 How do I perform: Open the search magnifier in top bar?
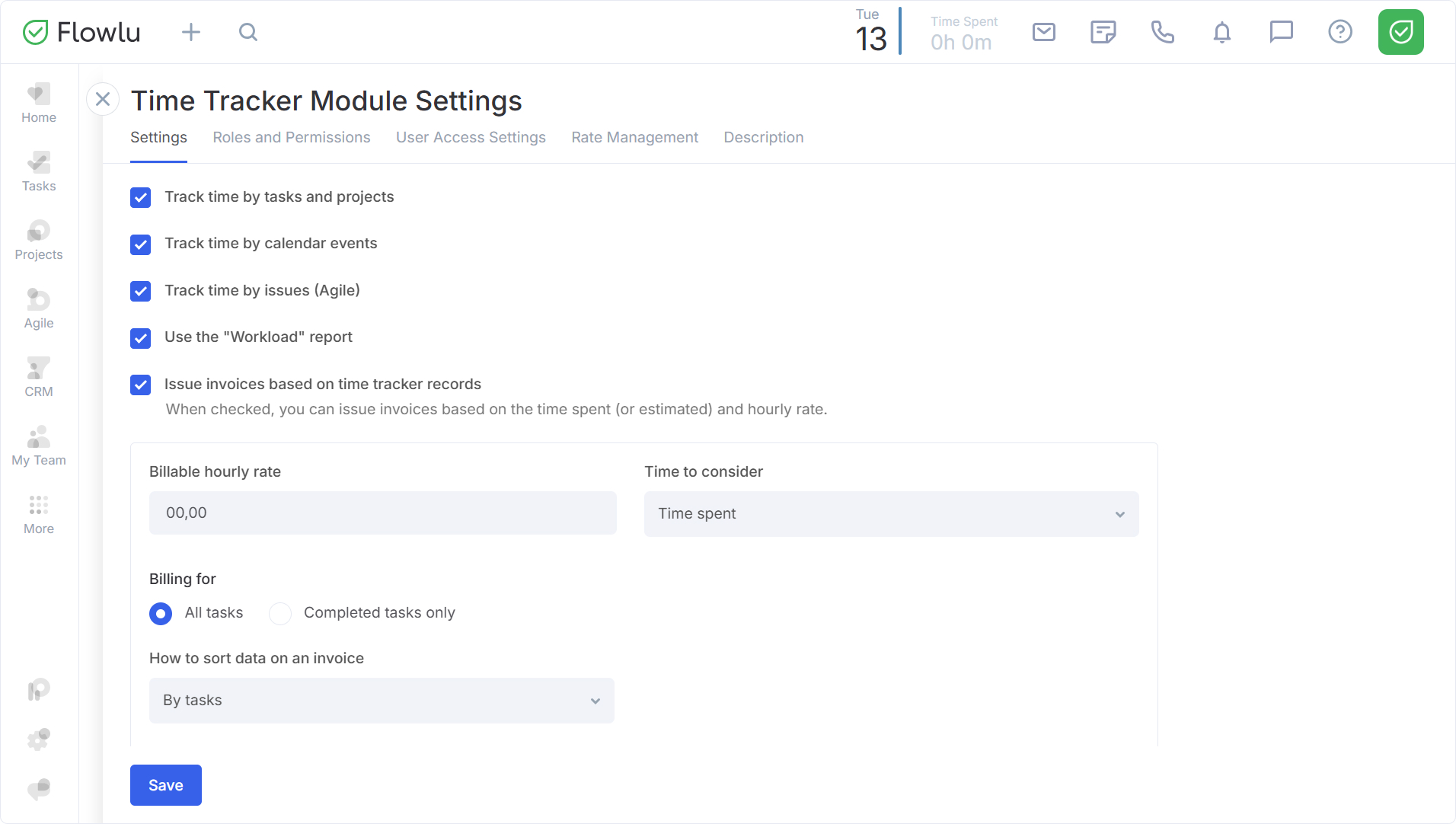point(248,32)
